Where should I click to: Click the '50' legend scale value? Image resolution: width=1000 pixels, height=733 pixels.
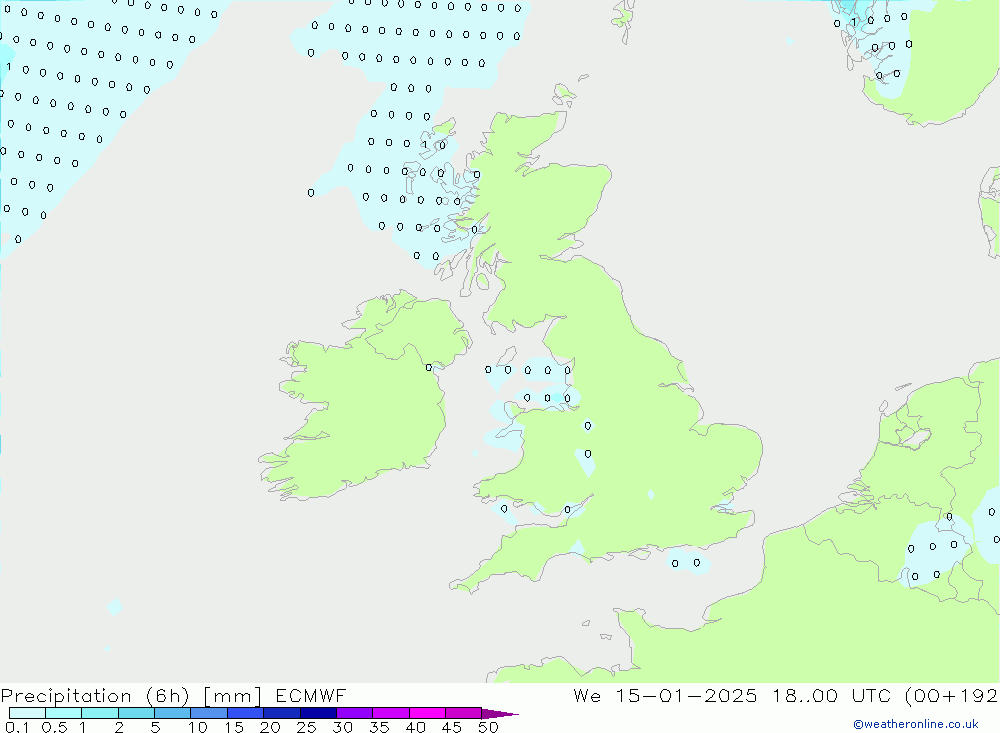pos(488,727)
